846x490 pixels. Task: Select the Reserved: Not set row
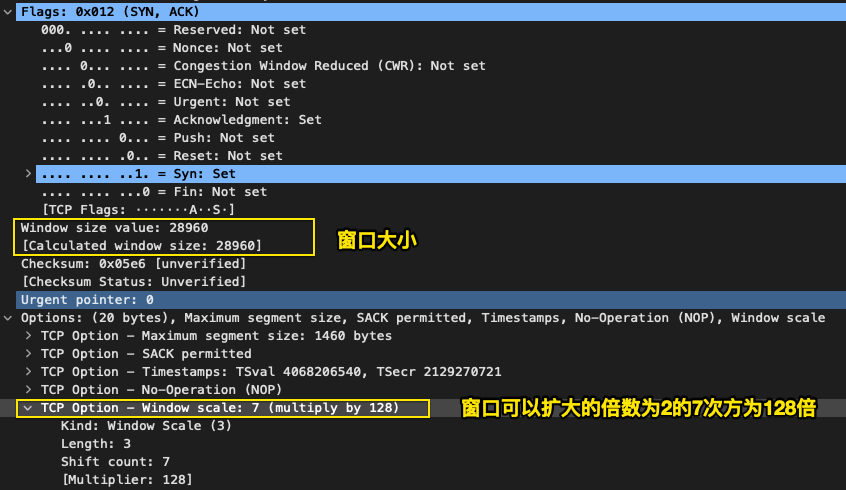coord(173,30)
